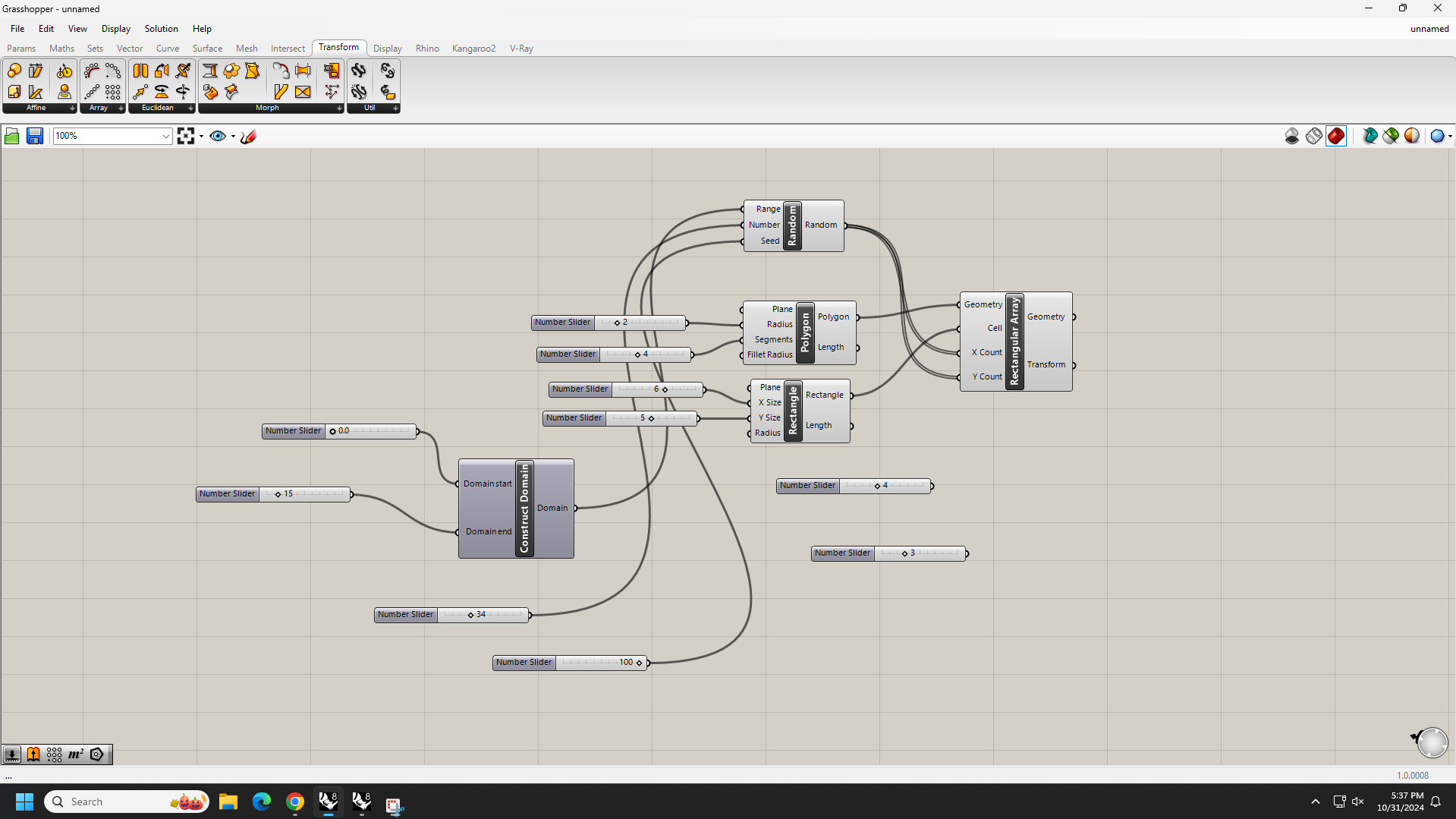Screen dimensions: 1456x819
Task: Open the preview eye dropdown arrow
Action: click(x=233, y=137)
